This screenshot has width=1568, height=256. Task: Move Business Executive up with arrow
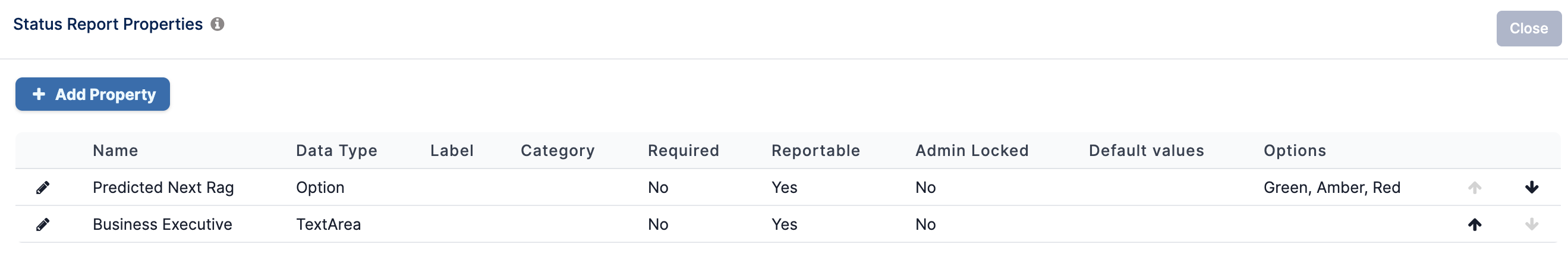coord(1474,225)
